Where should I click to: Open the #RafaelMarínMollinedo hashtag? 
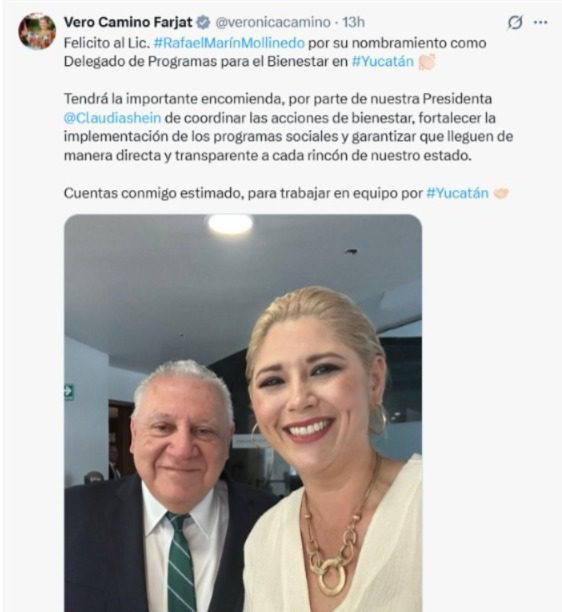[229, 43]
